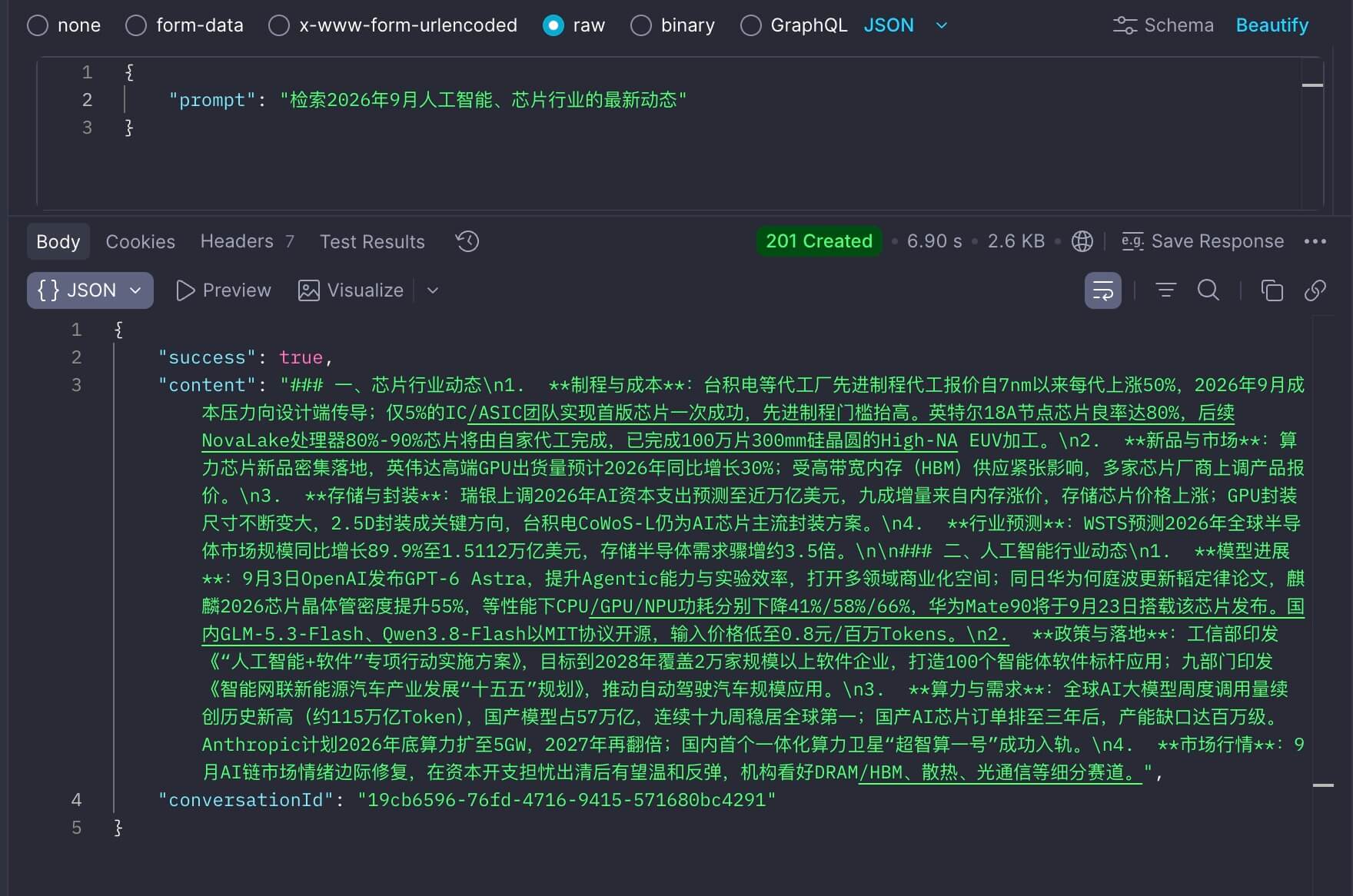Viewport: 1353px width, 896px height.
Task: Open the response JSON format dropdown
Action: tap(90, 290)
